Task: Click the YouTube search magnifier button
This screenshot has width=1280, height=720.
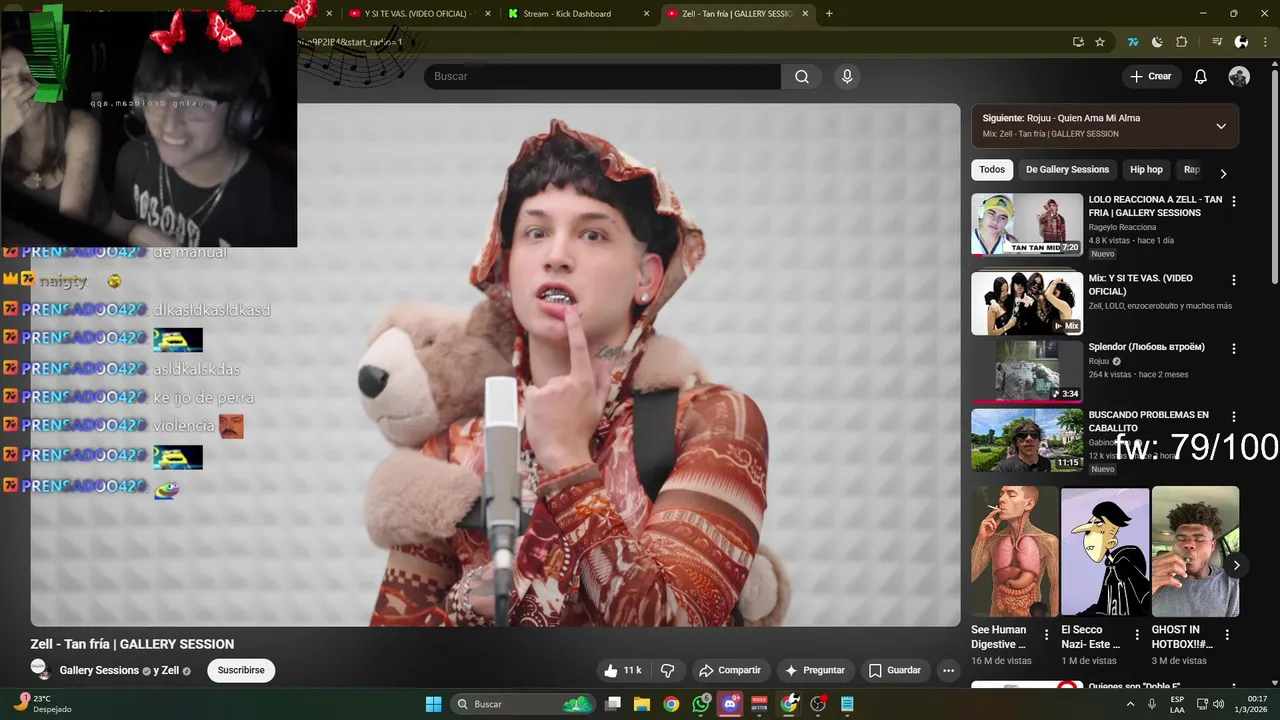Action: (802, 77)
